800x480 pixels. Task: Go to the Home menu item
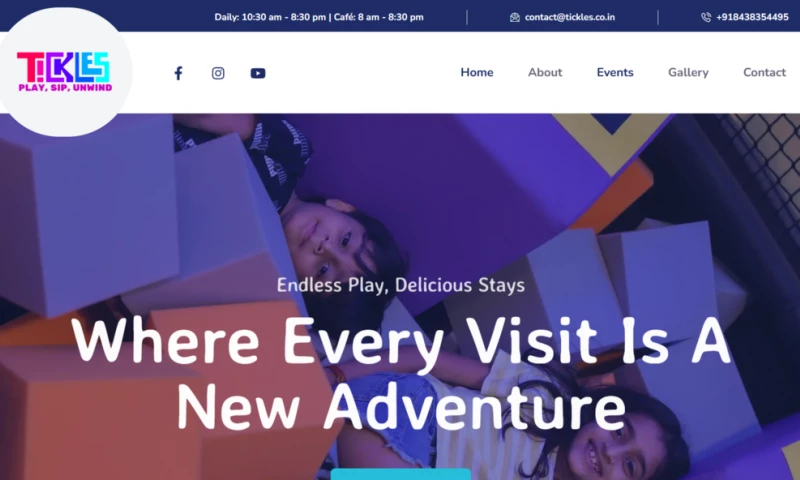(477, 72)
